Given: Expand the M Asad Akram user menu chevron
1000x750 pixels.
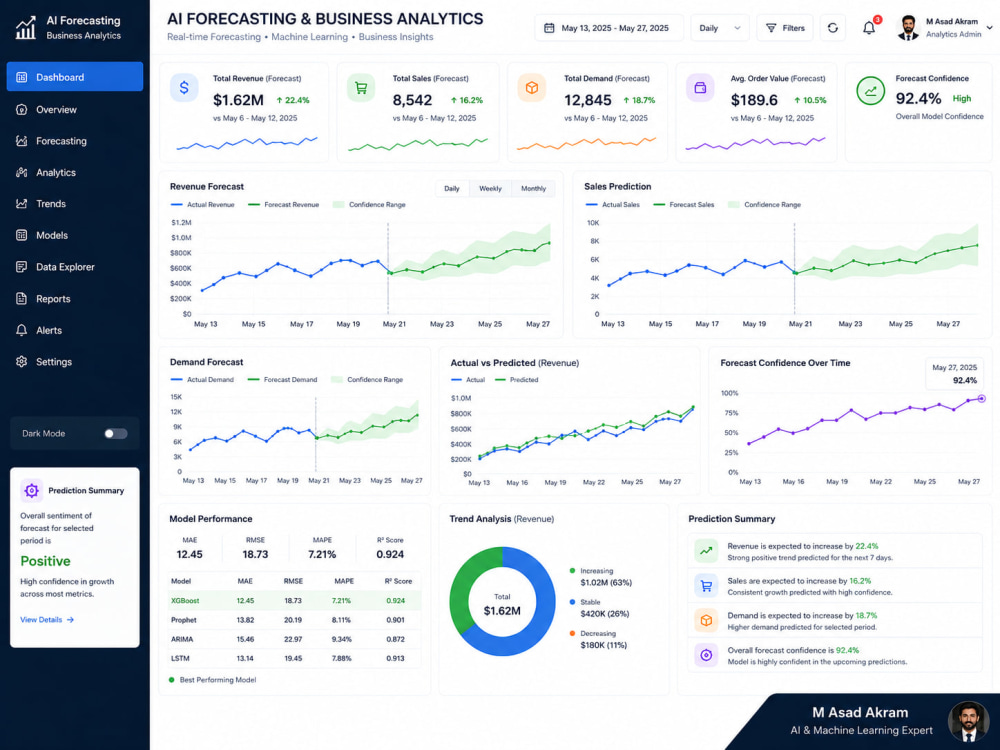Looking at the screenshot, I should pyautogui.click(x=989, y=28).
